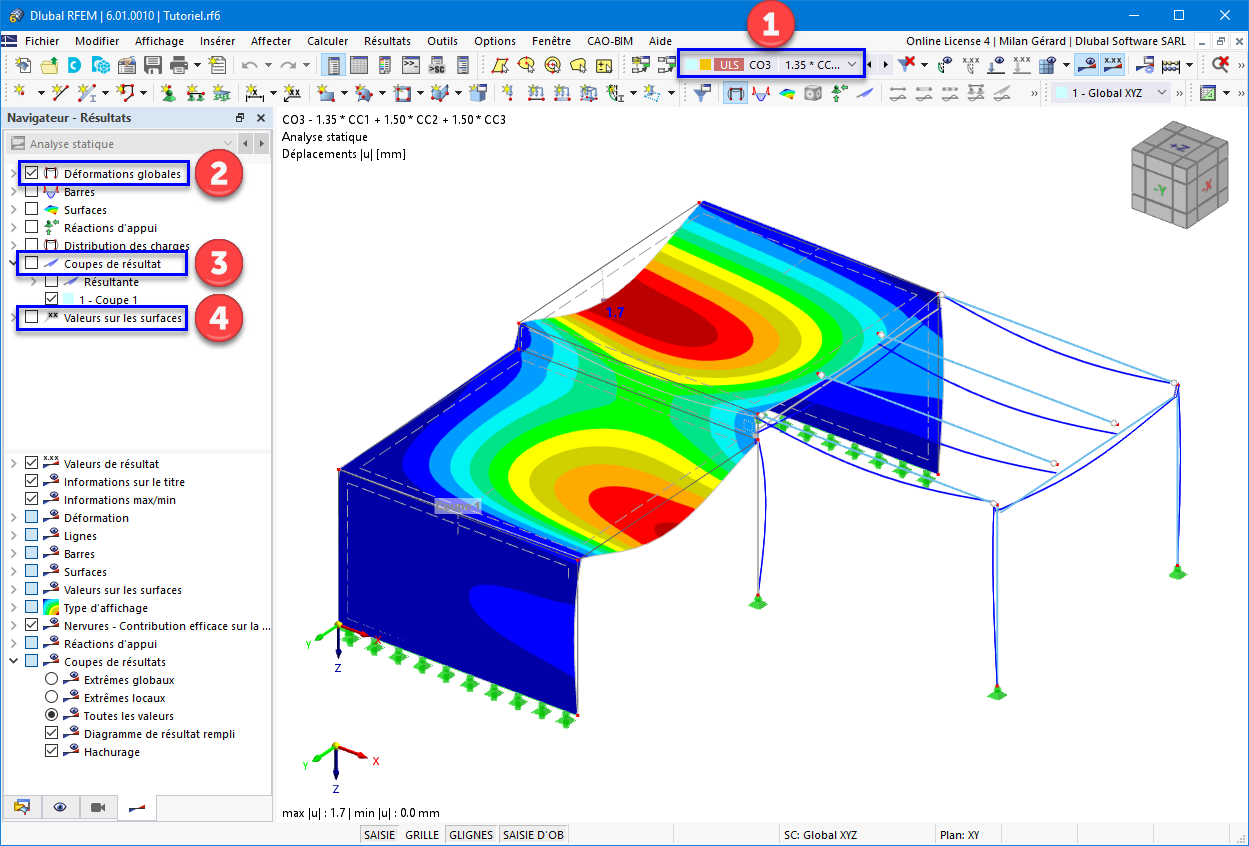
Task: Toggle the GLIGNES status bar button
Action: [x=471, y=835]
